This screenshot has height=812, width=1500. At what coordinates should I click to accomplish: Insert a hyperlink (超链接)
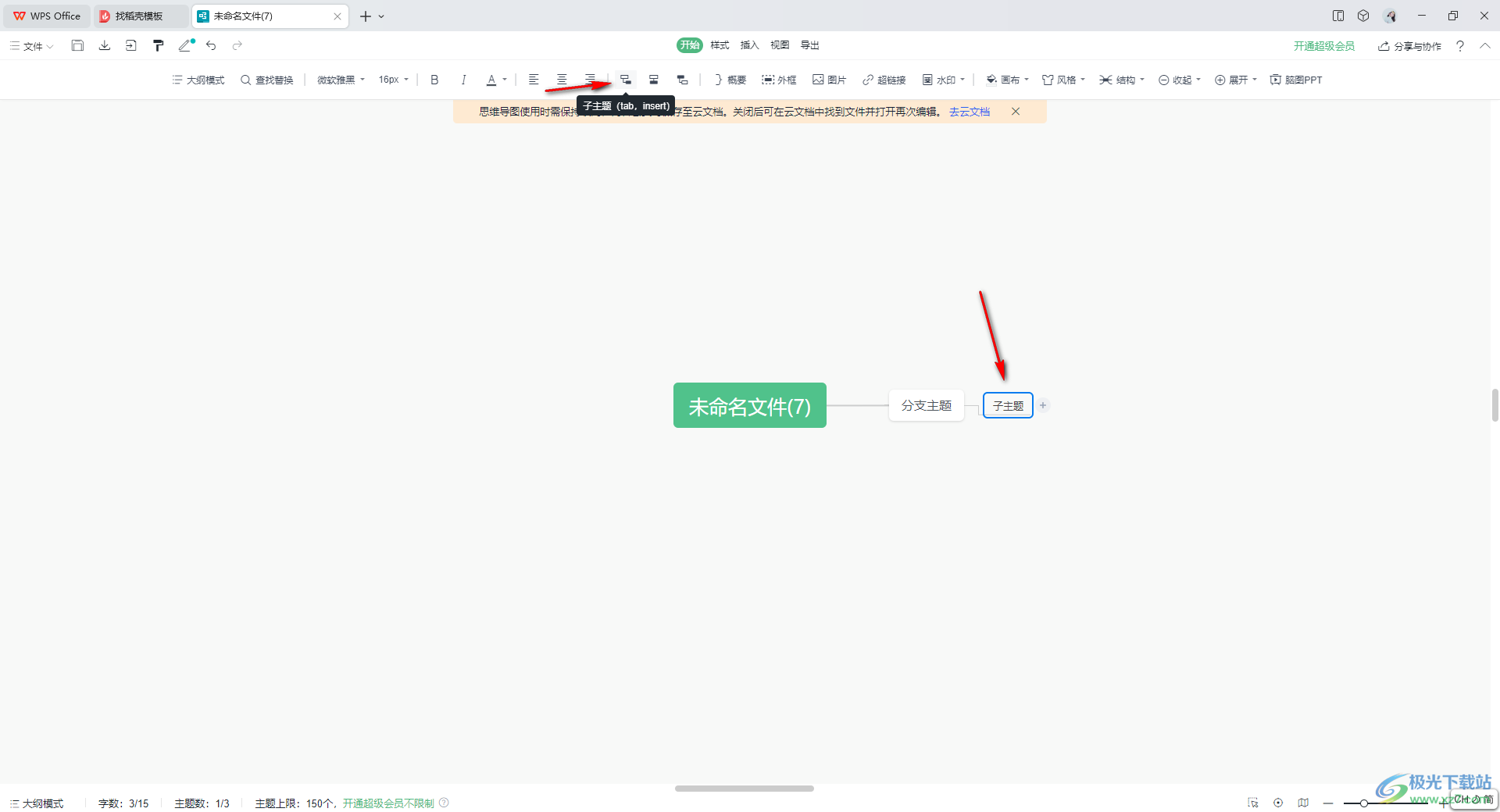pyautogui.click(x=884, y=80)
